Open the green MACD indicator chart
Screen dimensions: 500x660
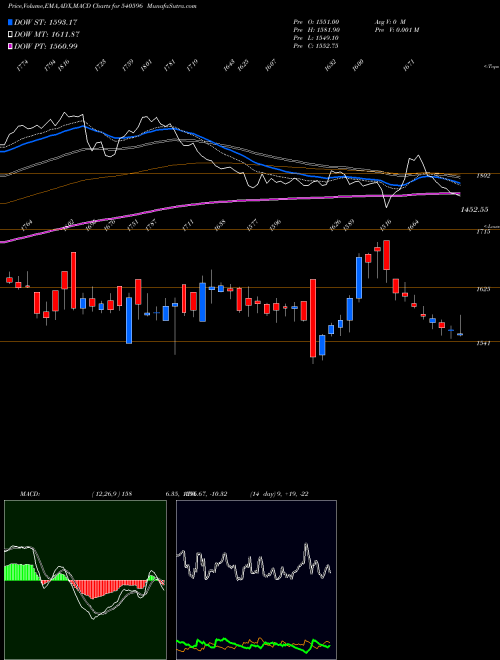click(85, 580)
